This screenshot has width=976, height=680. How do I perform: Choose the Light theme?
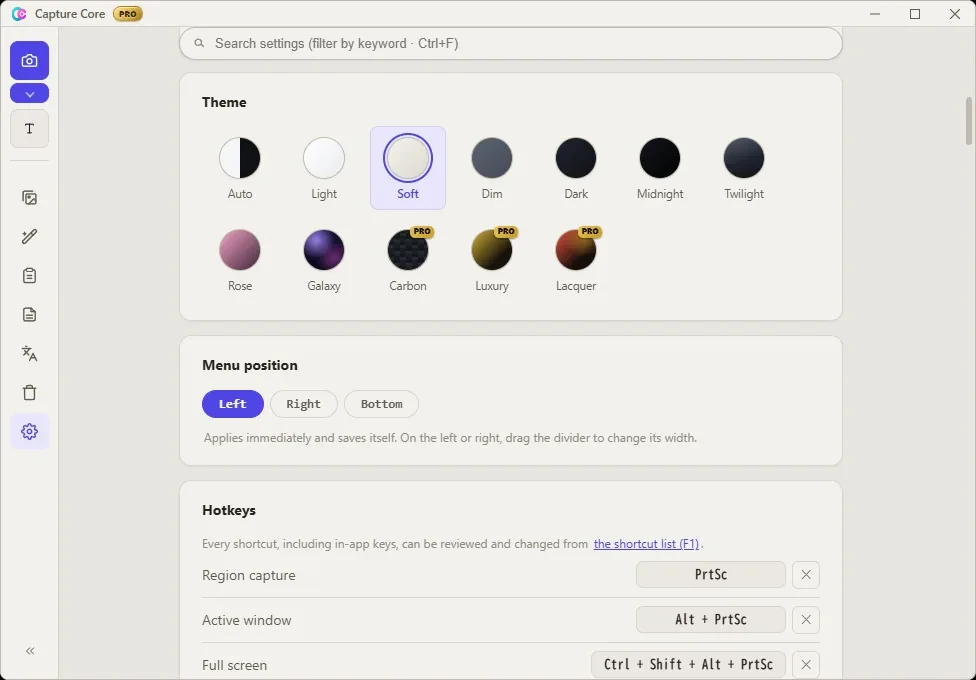pyautogui.click(x=324, y=168)
